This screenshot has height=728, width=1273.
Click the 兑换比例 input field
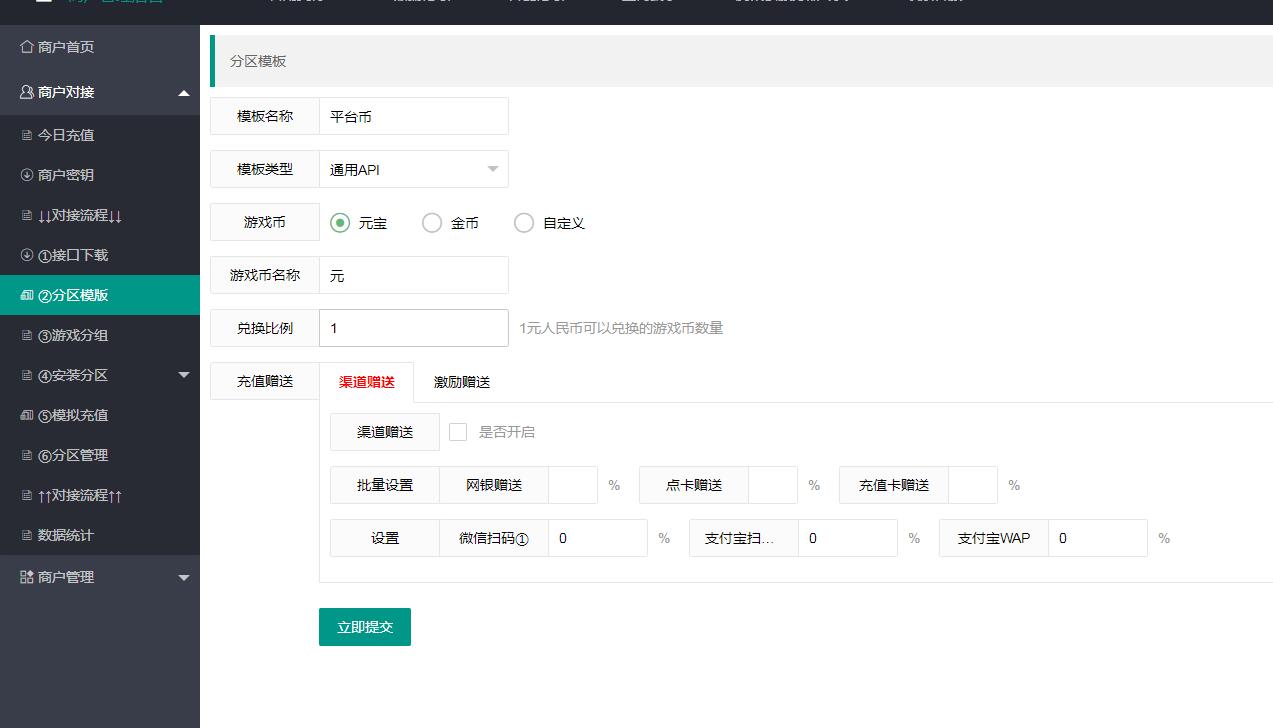413,328
